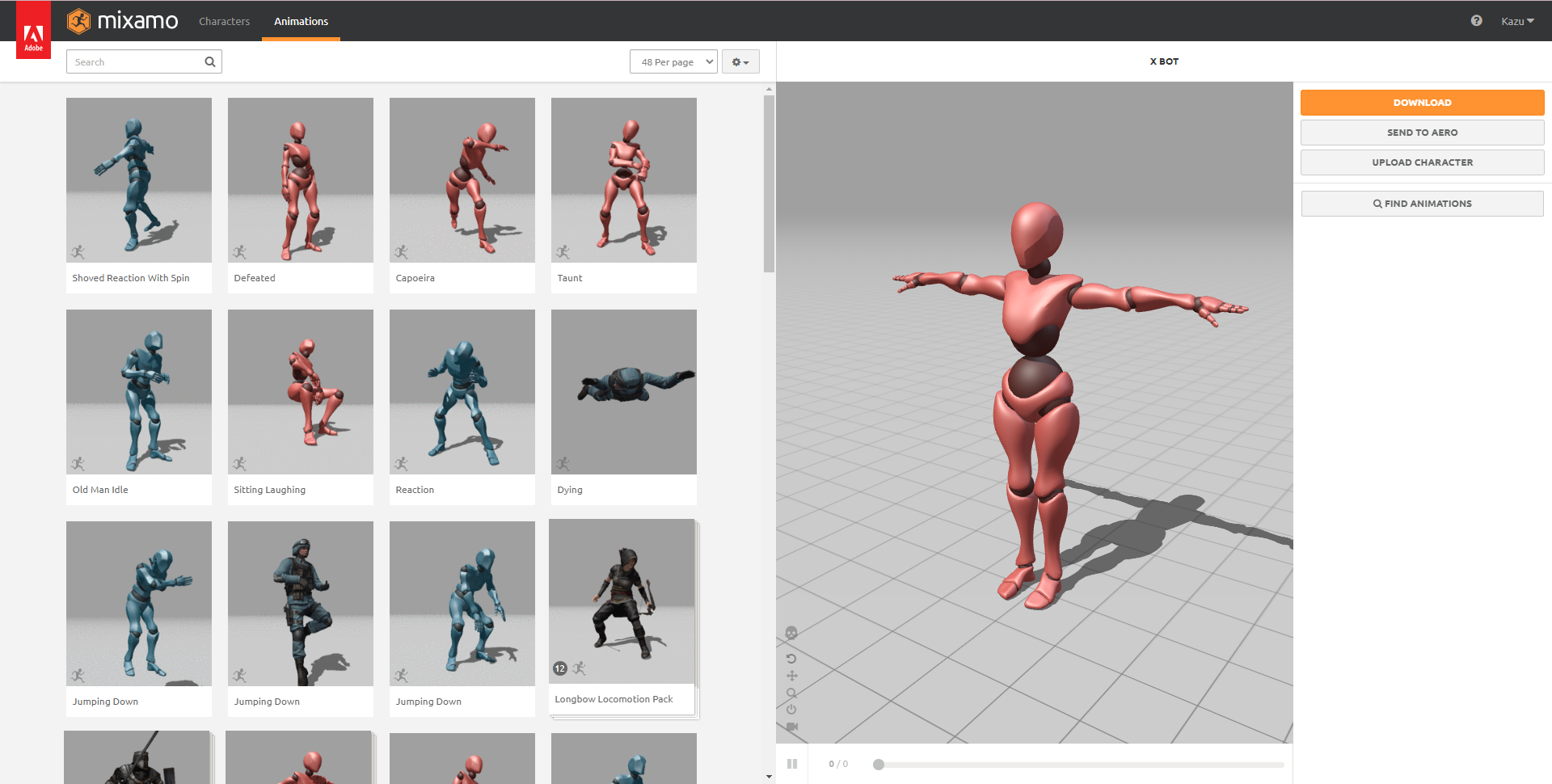Click the running-figure icon on Reaction card
The width and height of the screenshot is (1552, 784).
coord(401,464)
